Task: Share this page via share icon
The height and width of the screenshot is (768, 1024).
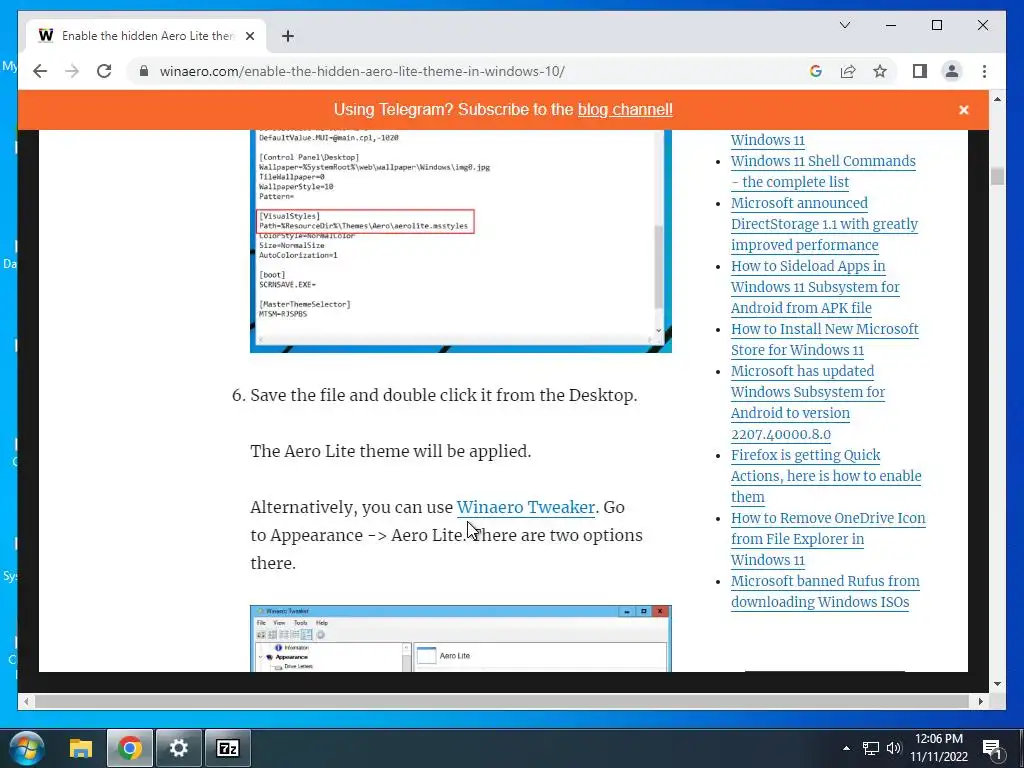Action: (x=848, y=71)
